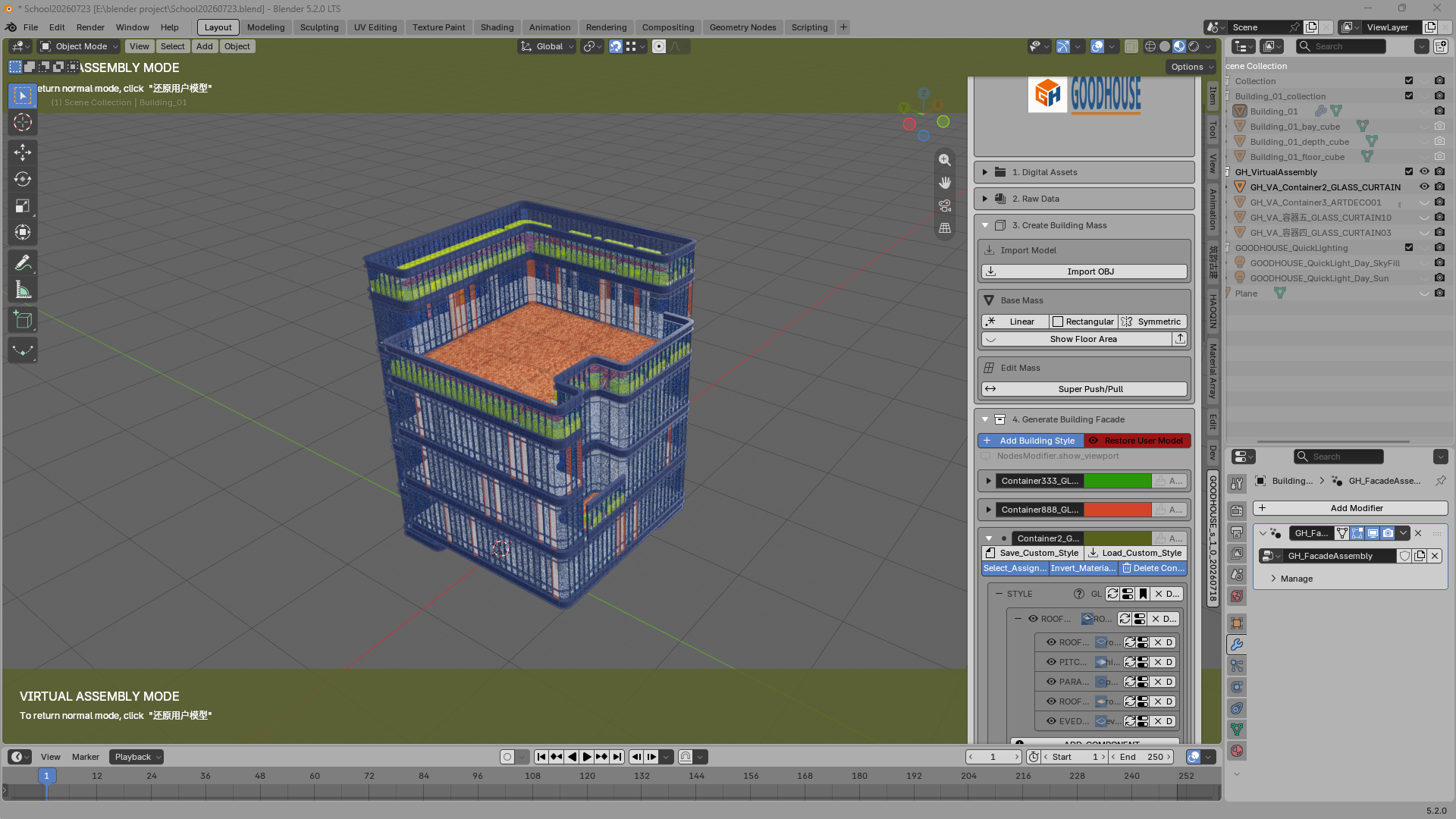1456x819 pixels.
Task: Switch to Geometry Nodes workspace tab
Action: click(742, 27)
